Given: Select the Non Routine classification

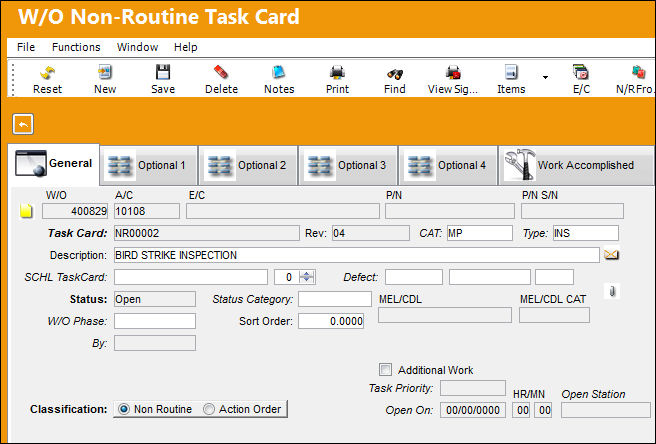Looking at the screenshot, I should (x=124, y=409).
